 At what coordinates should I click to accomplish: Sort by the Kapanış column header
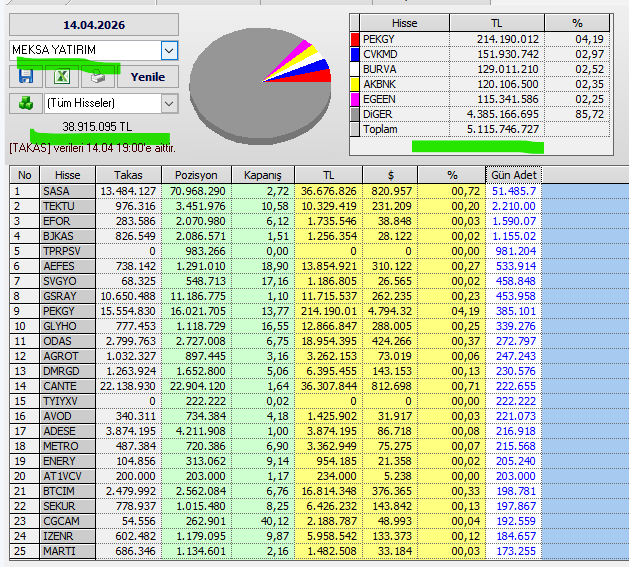point(263,175)
